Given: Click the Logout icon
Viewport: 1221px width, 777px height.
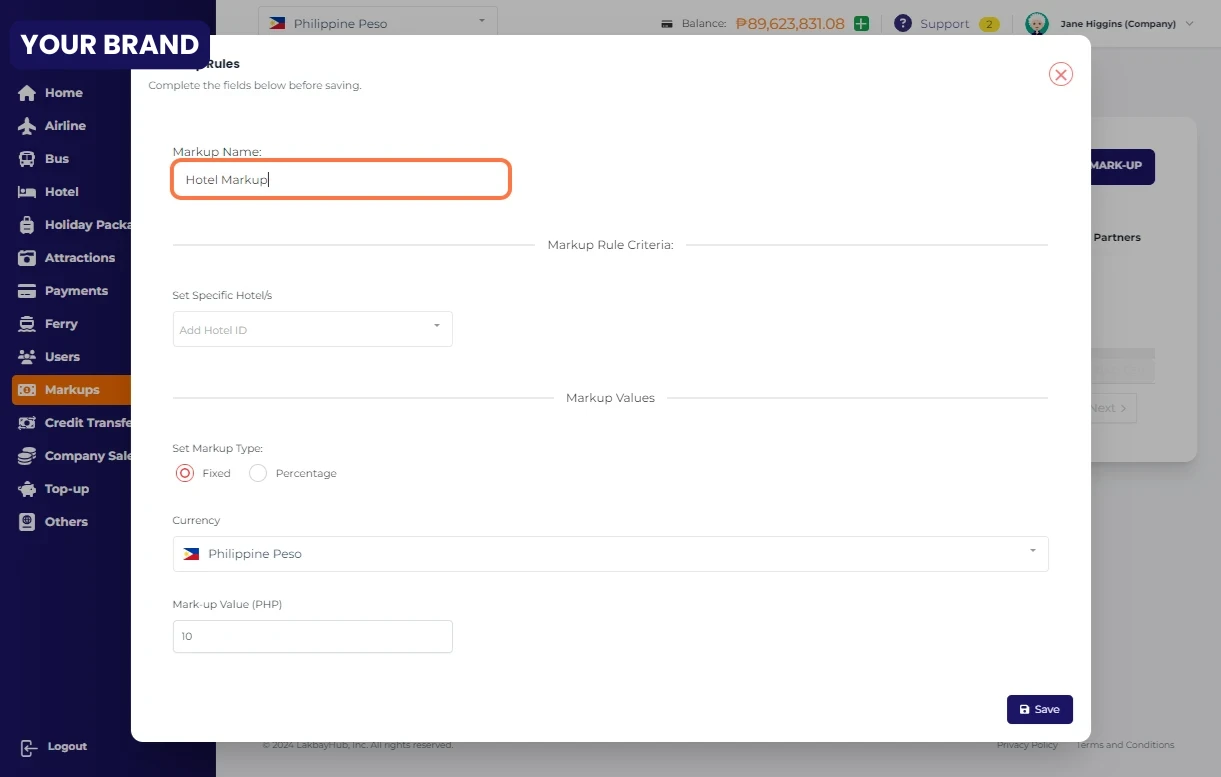Looking at the screenshot, I should click(28, 747).
